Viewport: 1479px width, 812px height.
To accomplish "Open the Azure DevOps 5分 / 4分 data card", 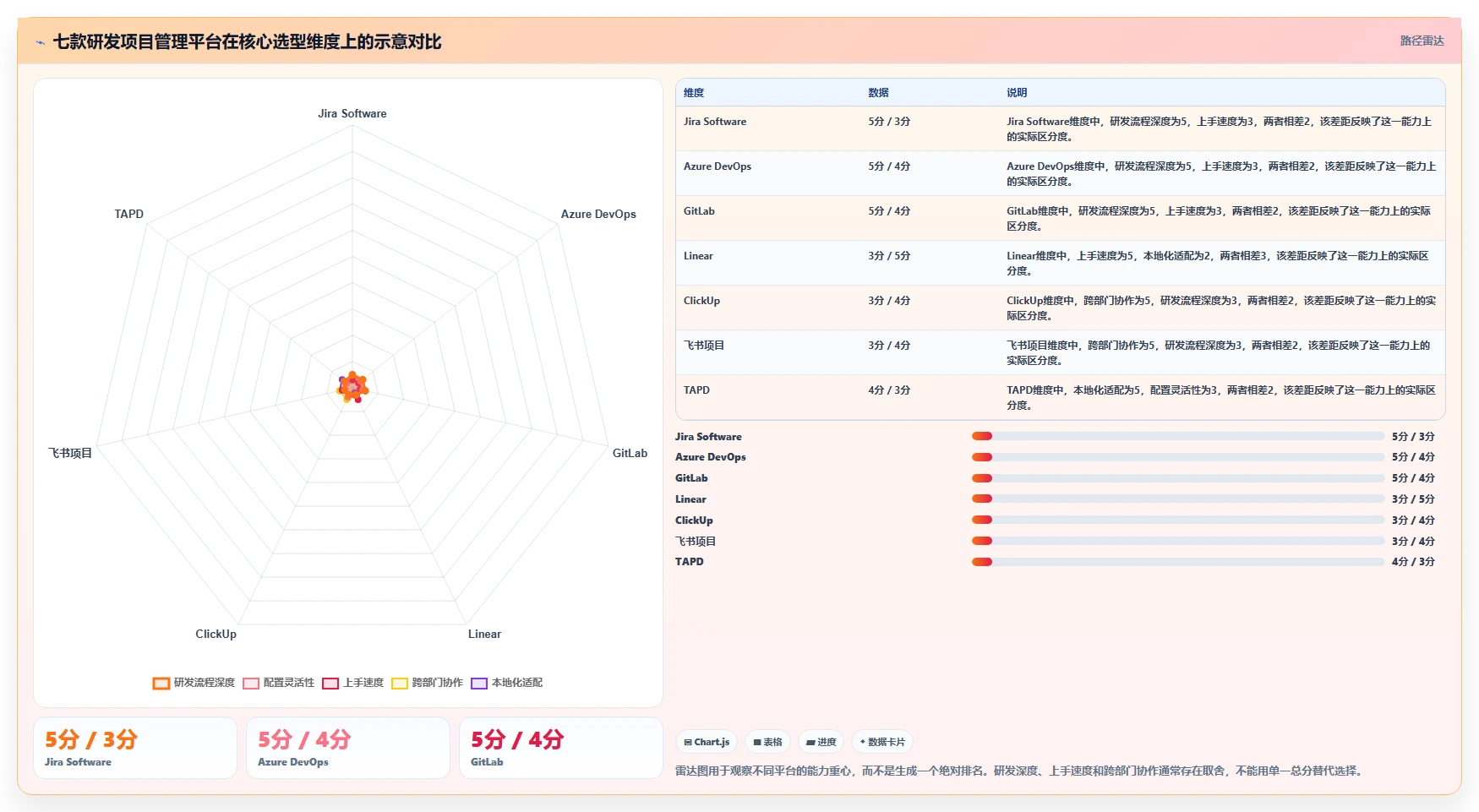I will (x=348, y=748).
